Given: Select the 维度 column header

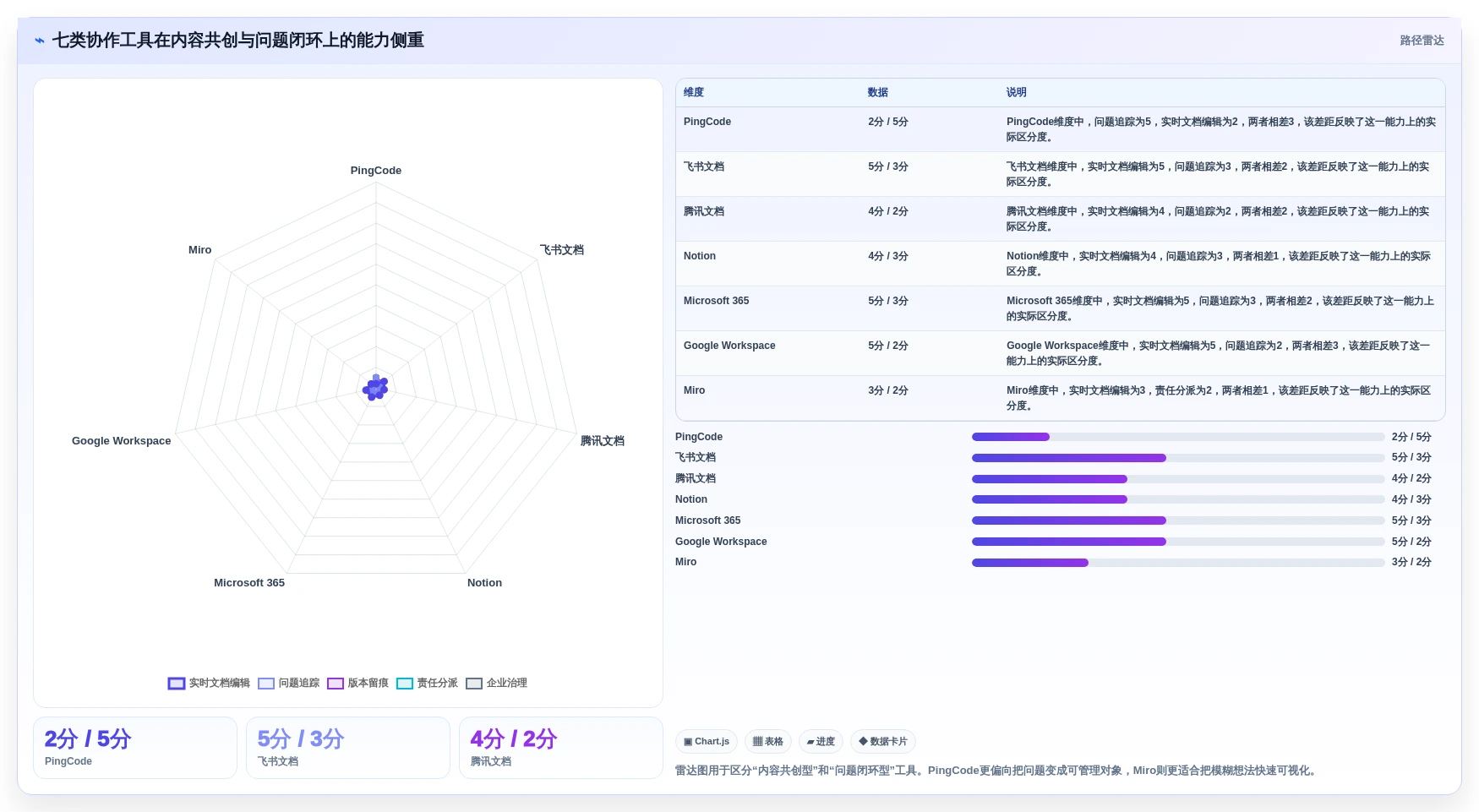Looking at the screenshot, I should pos(694,92).
